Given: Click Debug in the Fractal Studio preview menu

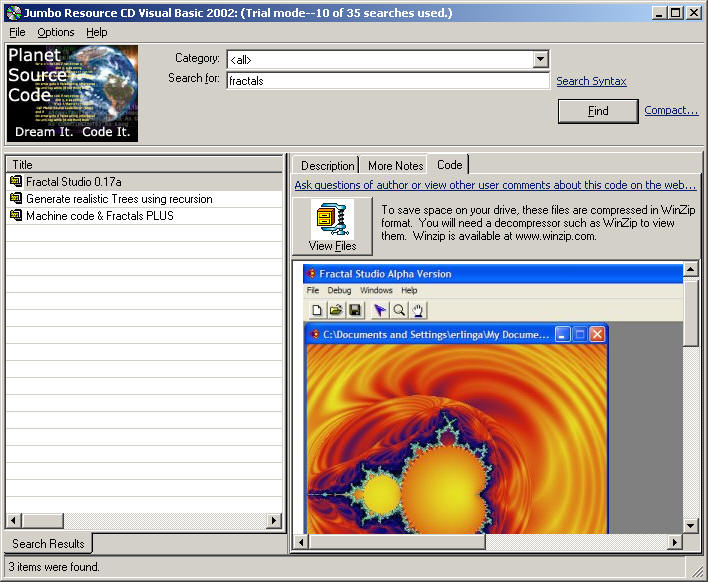Looking at the screenshot, I should click(x=339, y=290).
